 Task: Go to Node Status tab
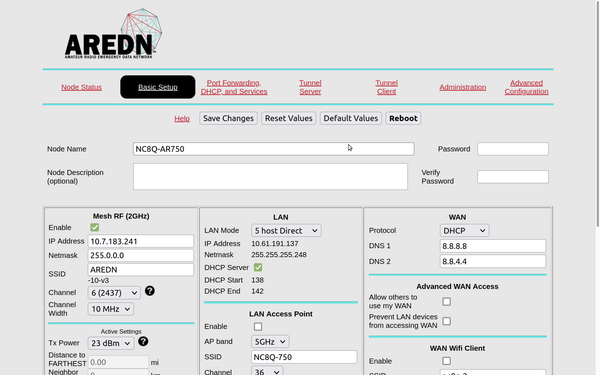pyautogui.click(x=82, y=87)
